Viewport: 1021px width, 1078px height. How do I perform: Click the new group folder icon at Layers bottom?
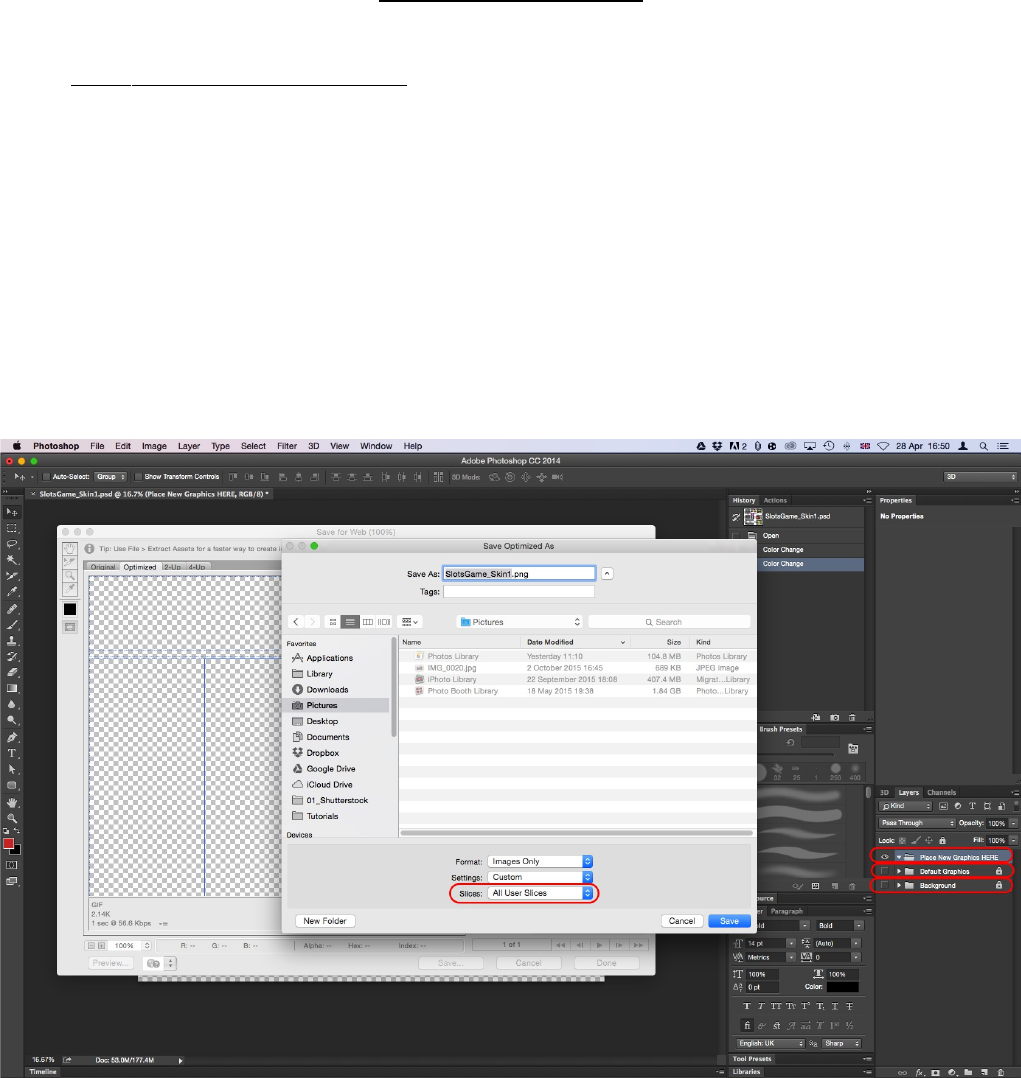968,1072
